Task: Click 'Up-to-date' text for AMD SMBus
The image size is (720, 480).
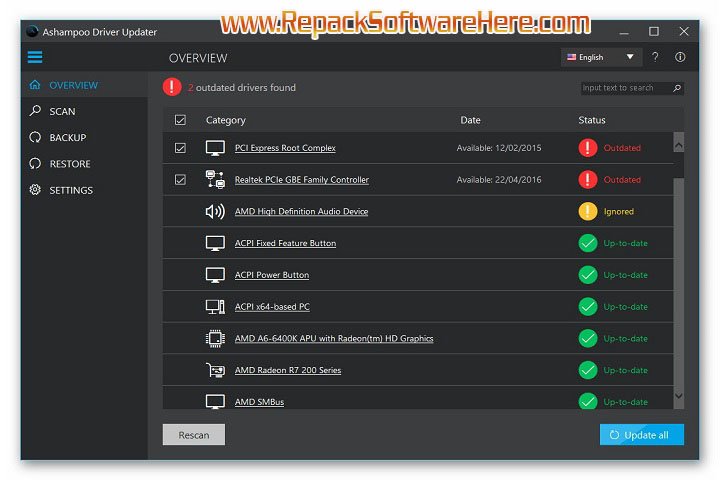Action: tap(625, 401)
